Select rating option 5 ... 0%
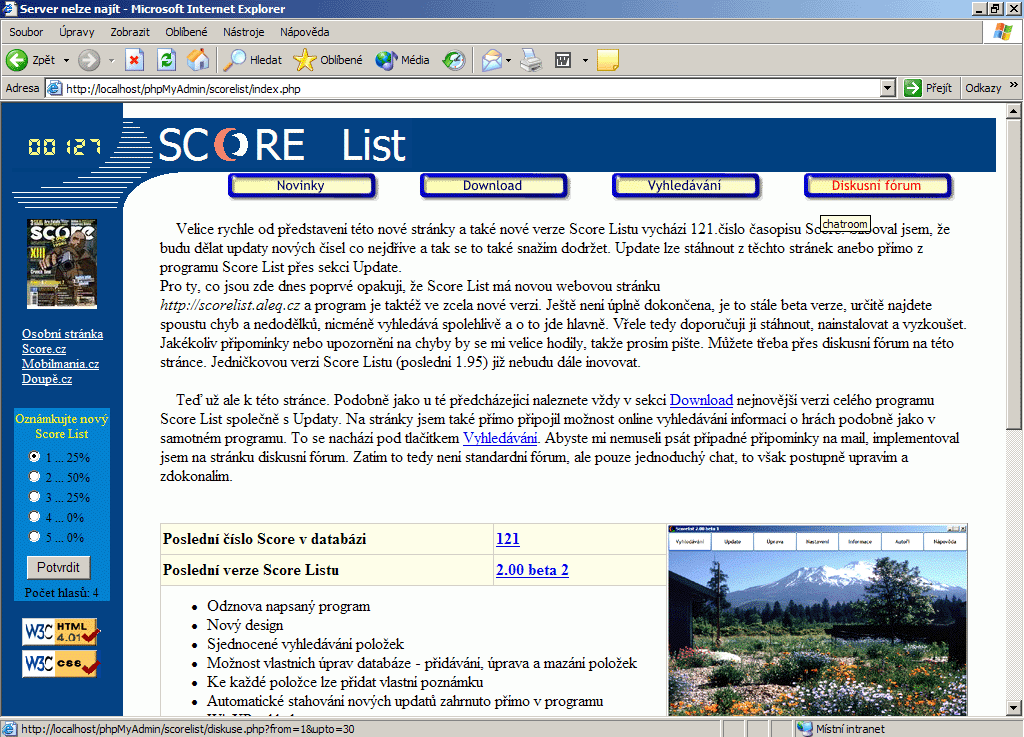1024x737 pixels. (35, 537)
